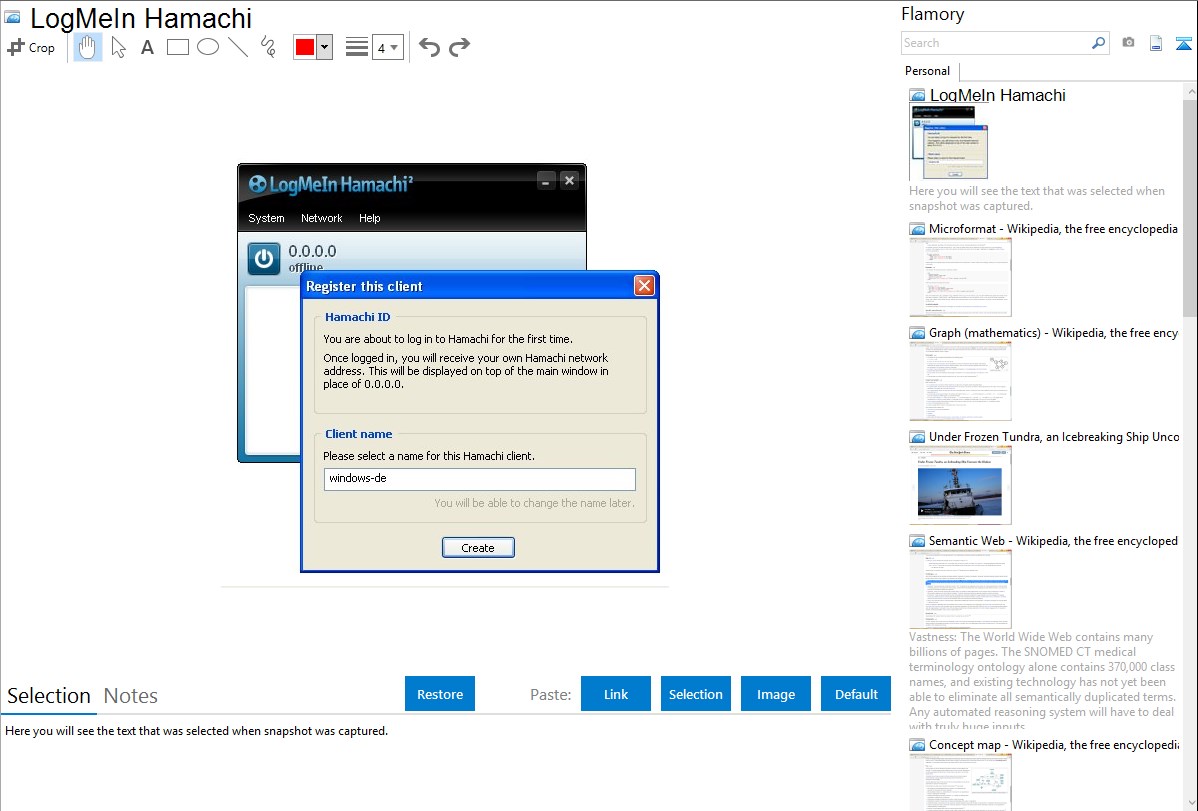Click the Paste Default button

point(856,694)
